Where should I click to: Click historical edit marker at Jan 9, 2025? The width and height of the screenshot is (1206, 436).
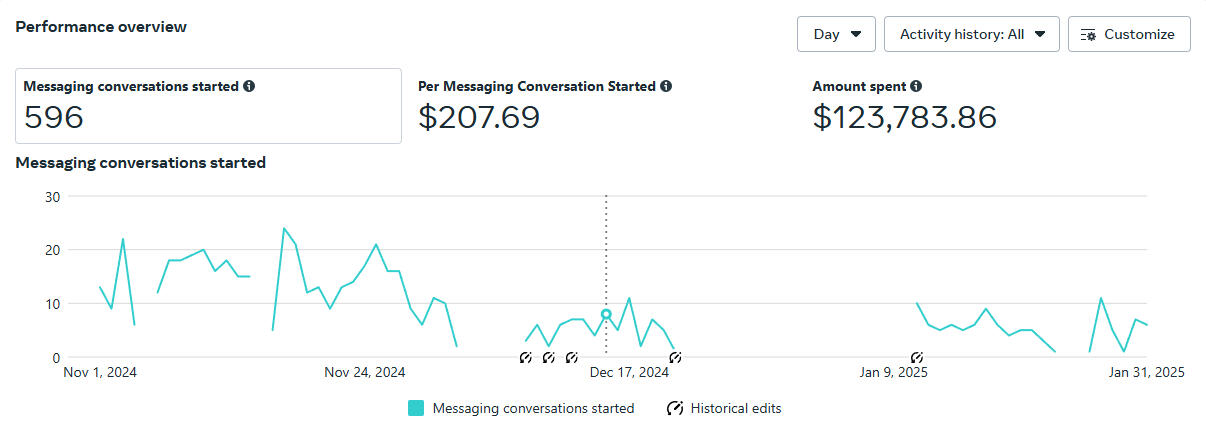click(x=917, y=357)
